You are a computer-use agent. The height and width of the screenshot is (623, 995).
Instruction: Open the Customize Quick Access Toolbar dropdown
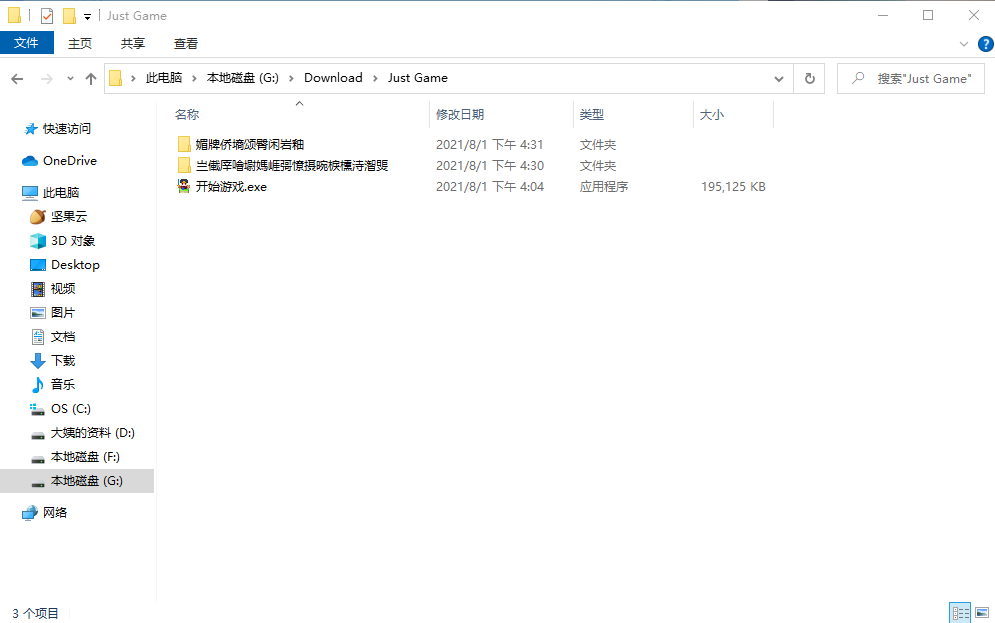[88, 16]
